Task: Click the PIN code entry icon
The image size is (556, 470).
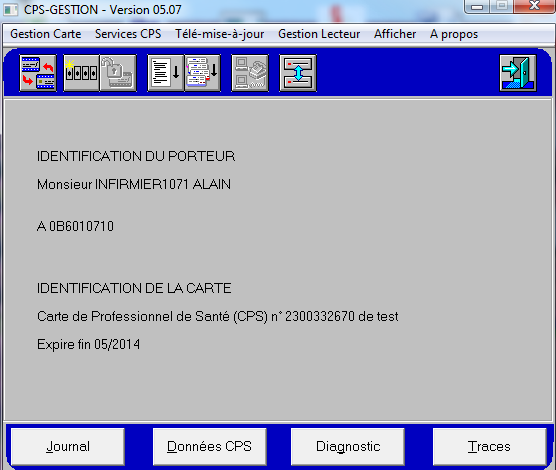Action: point(81,73)
